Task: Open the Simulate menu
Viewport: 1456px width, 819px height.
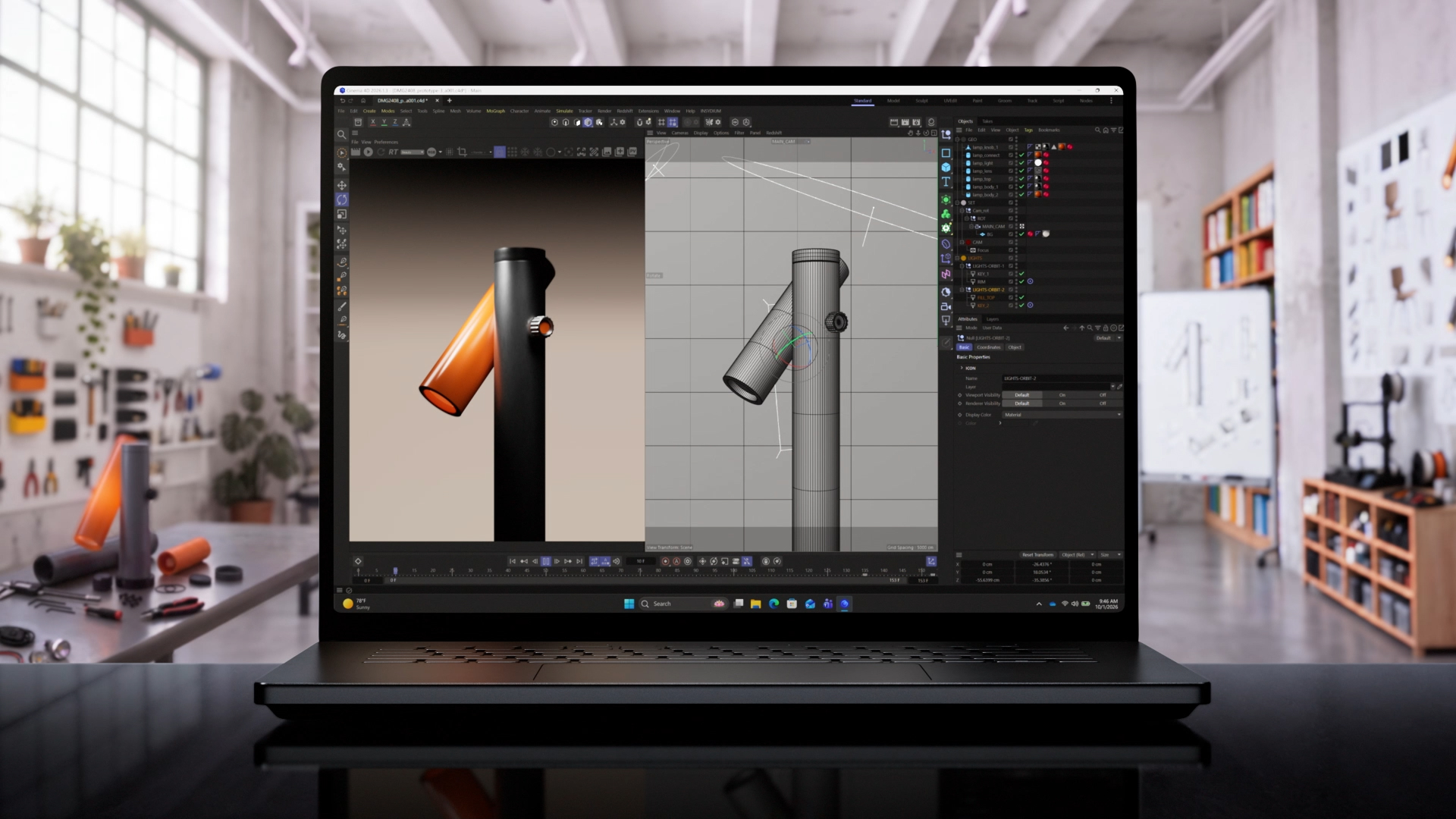Action: (x=564, y=111)
